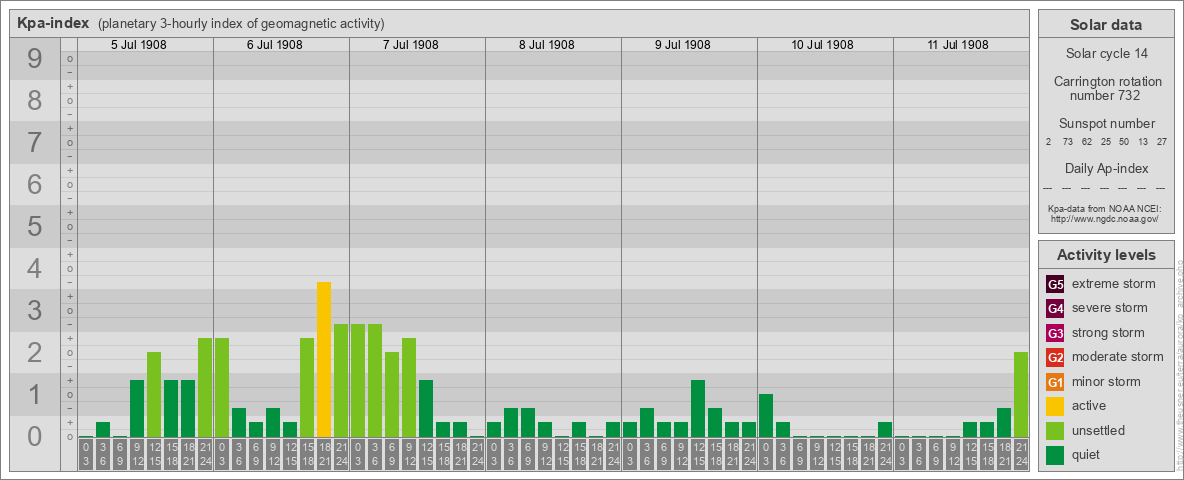Click the '7 Jul 1908' date header
The height and width of the screenshot is (480, 1184).
pyautogui.click(x=411, y=45)
